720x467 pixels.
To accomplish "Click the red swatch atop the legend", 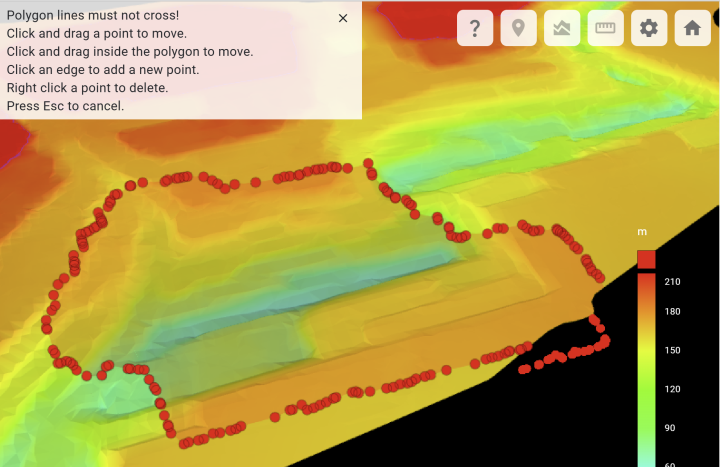I will [646, 259].
